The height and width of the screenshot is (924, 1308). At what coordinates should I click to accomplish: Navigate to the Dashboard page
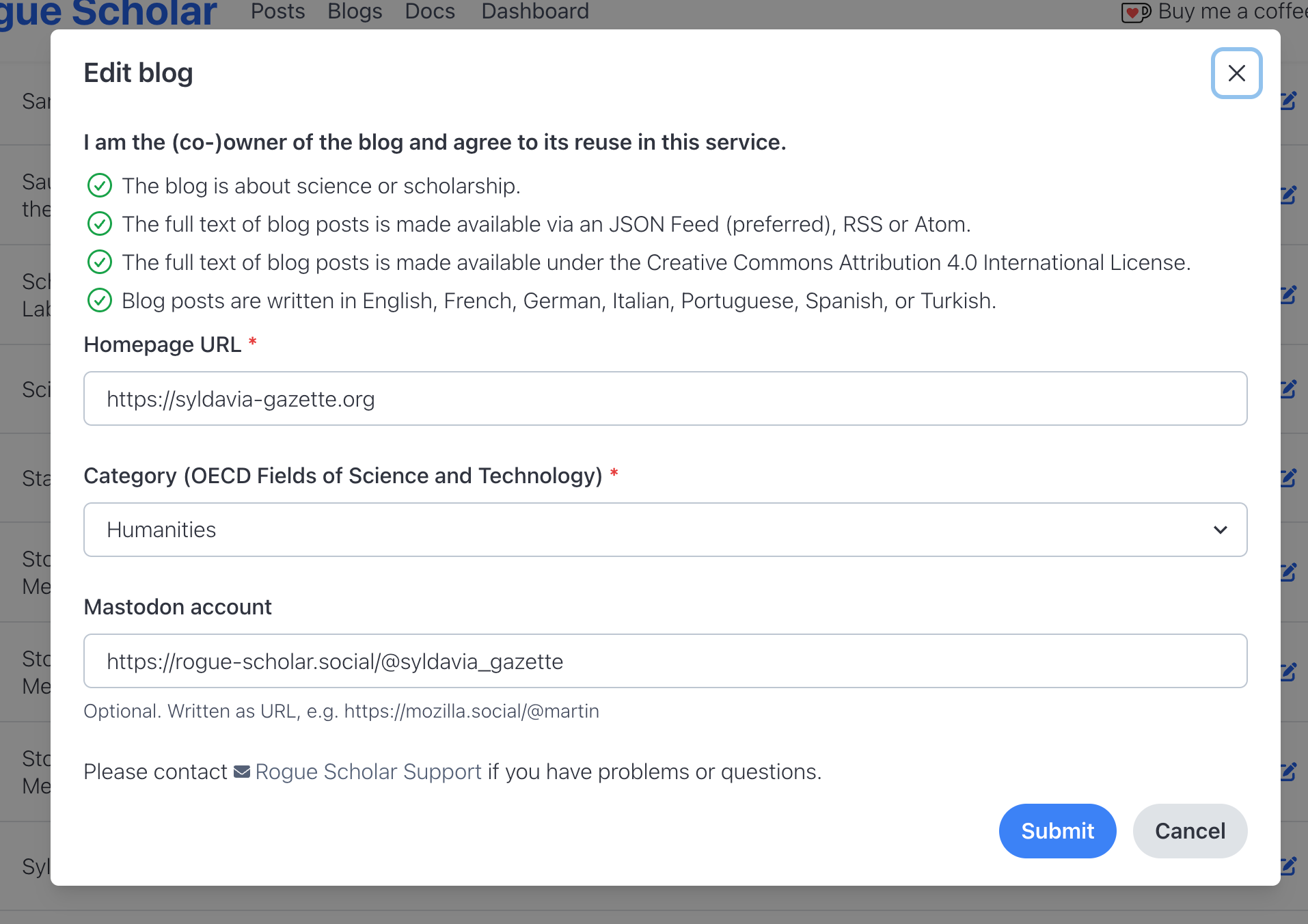point(535,11)
